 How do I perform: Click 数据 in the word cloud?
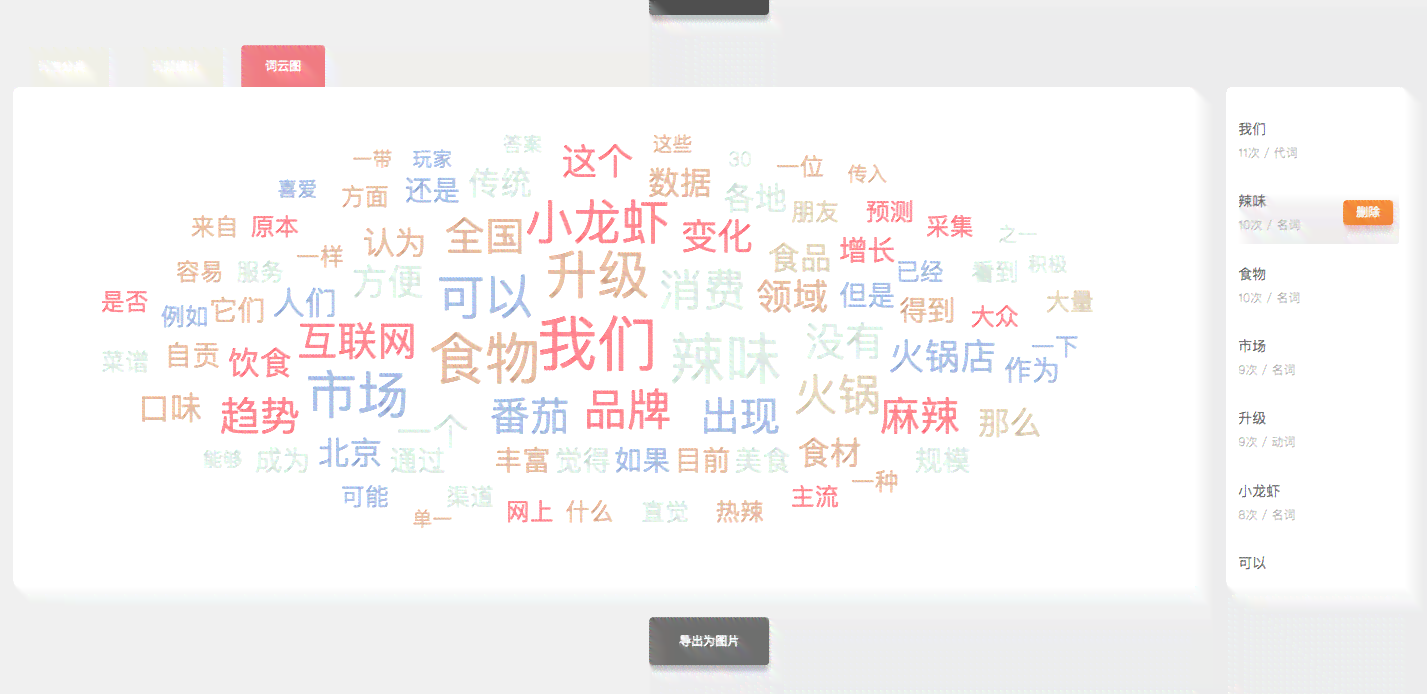679,183
